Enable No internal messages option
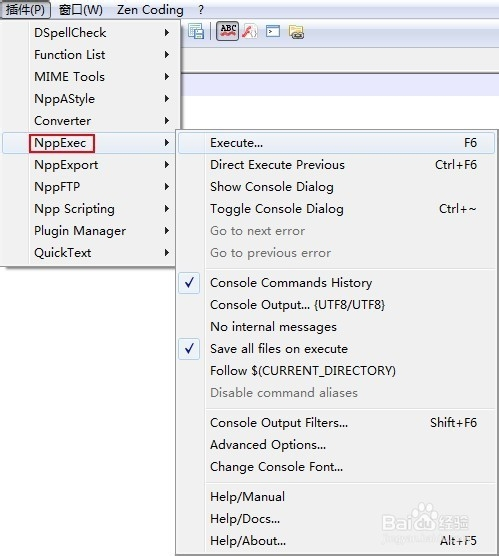This screenshot has width=499, height=556. 273,327
